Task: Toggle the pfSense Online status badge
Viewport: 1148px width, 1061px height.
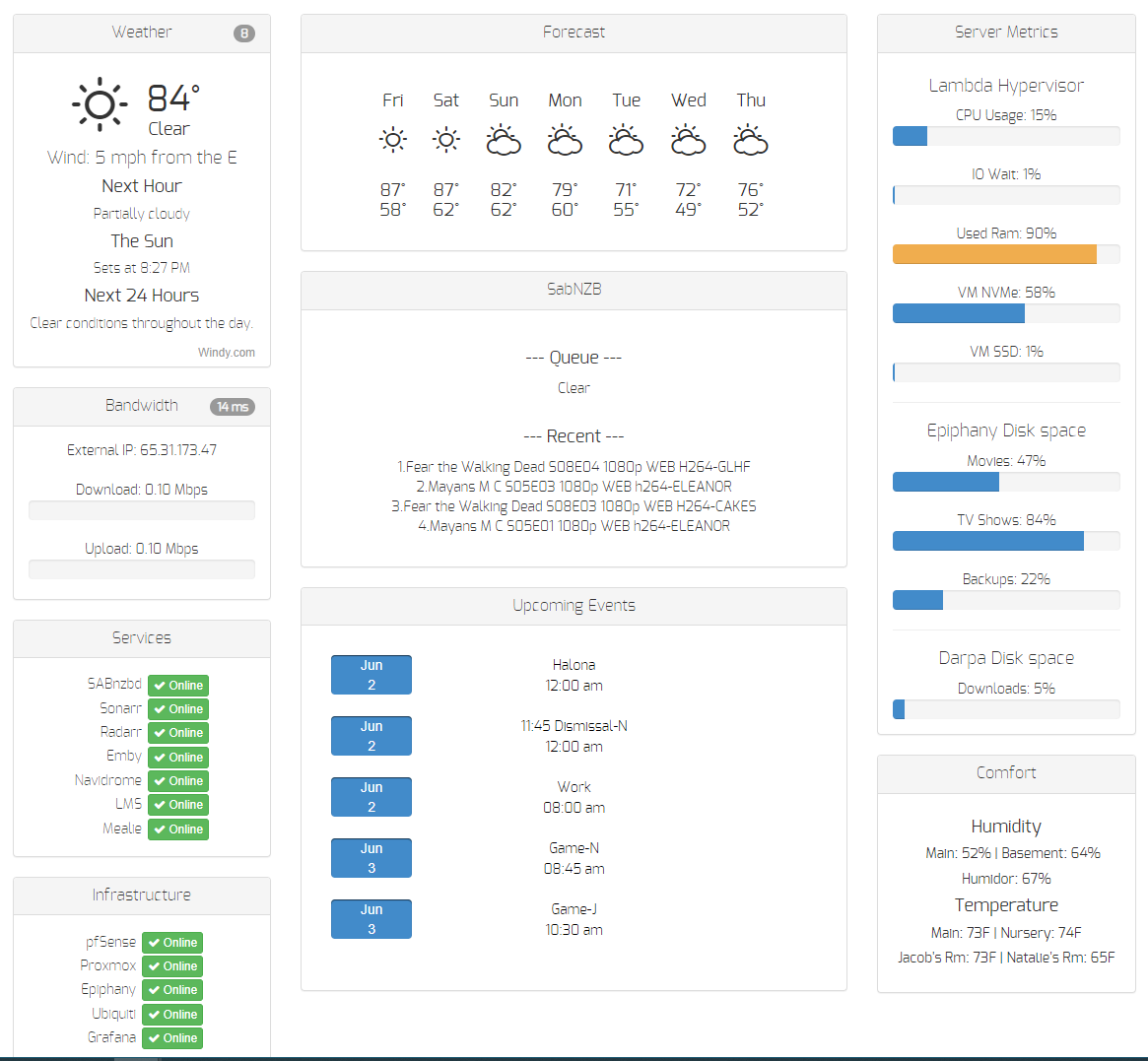Action: coord(171,942)
